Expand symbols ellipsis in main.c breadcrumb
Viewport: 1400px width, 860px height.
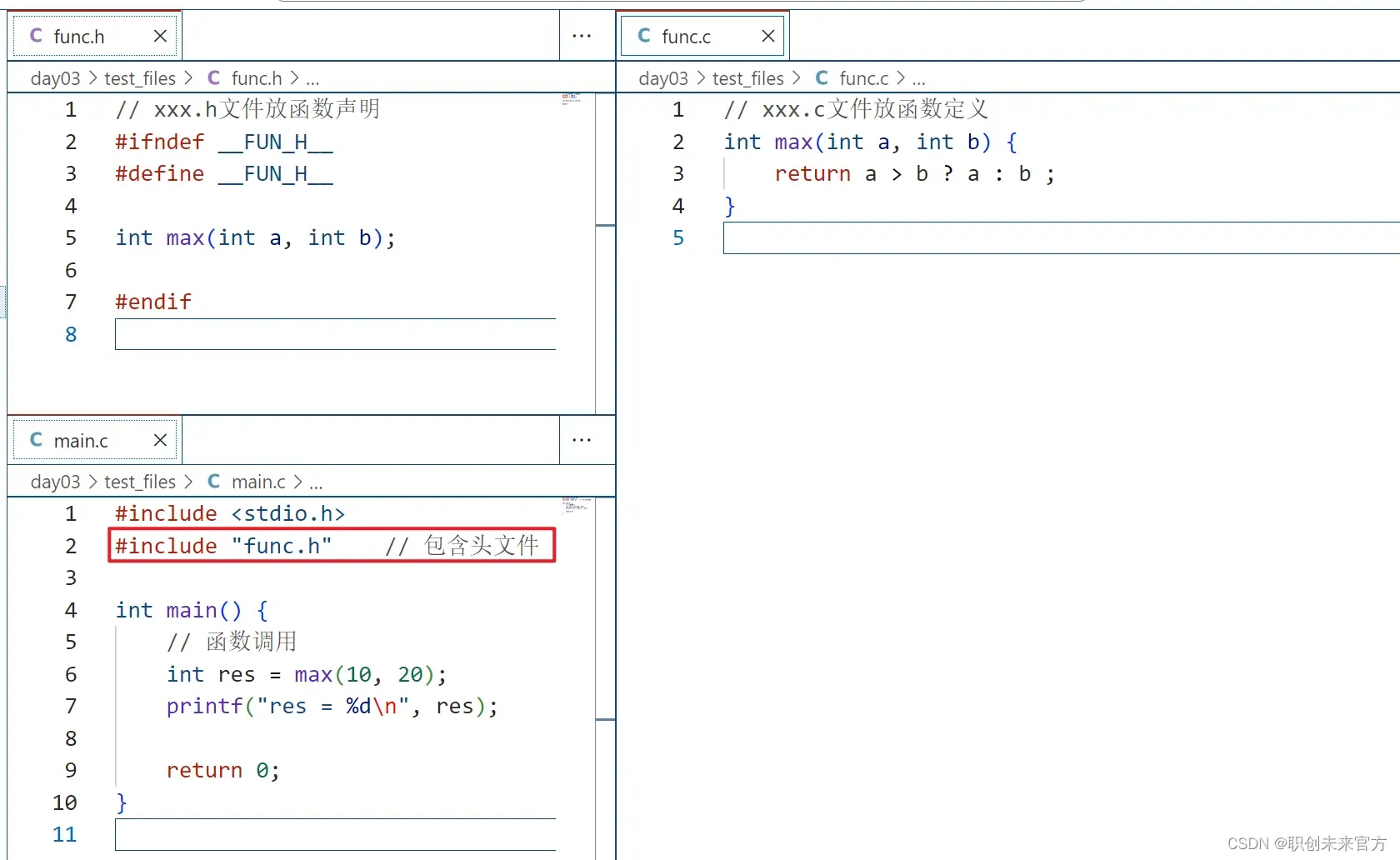click(x=316, y=484)
